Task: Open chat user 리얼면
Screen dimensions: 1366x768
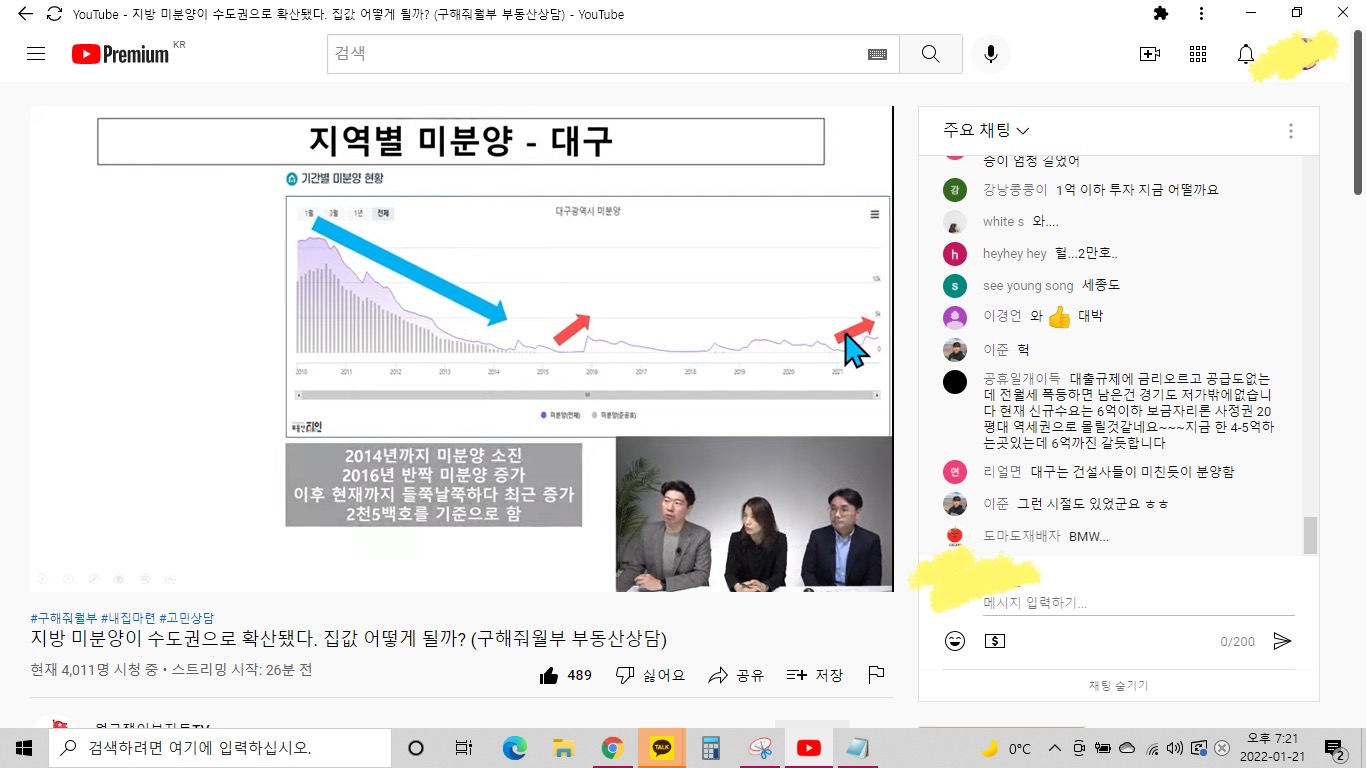Action: [x=1002, y=472]
